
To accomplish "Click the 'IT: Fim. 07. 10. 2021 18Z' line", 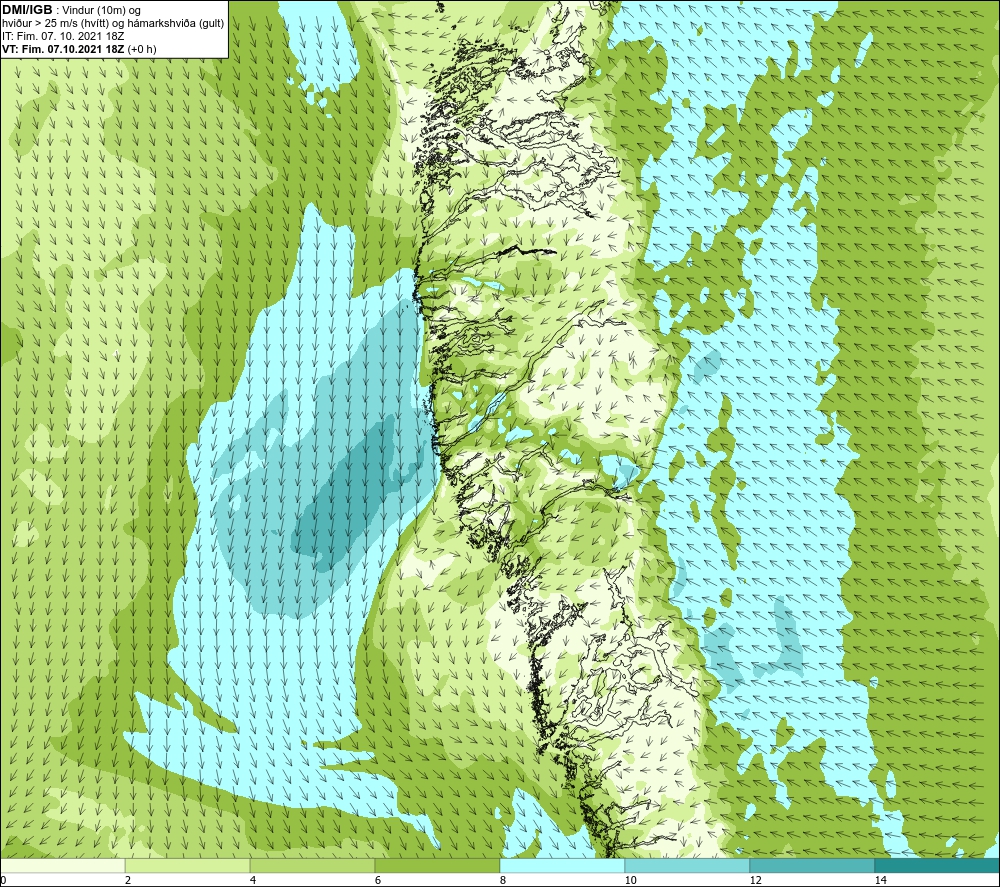I will [x=63, y=36].
